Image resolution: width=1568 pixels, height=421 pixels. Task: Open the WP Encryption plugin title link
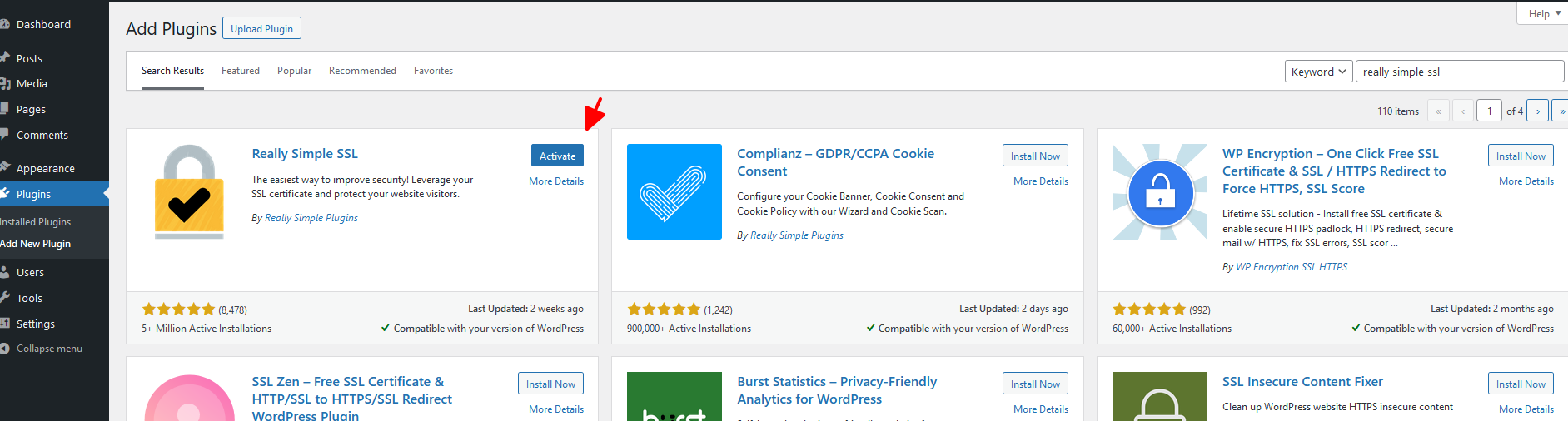1334,171
